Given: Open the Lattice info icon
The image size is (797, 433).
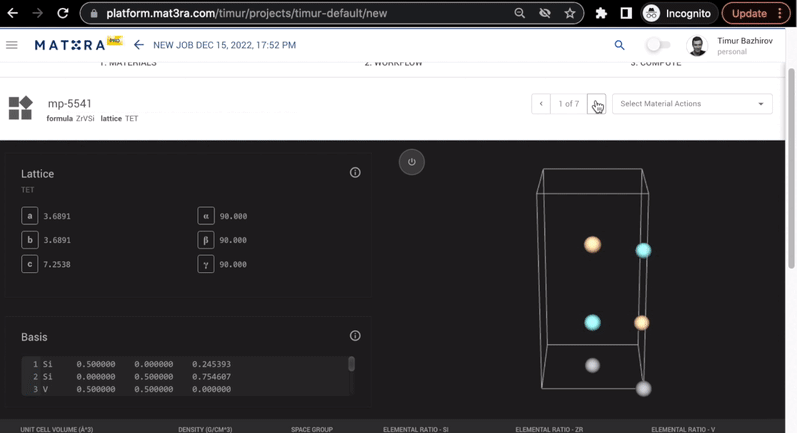Looking at the screenshot, I should (355, 173).
